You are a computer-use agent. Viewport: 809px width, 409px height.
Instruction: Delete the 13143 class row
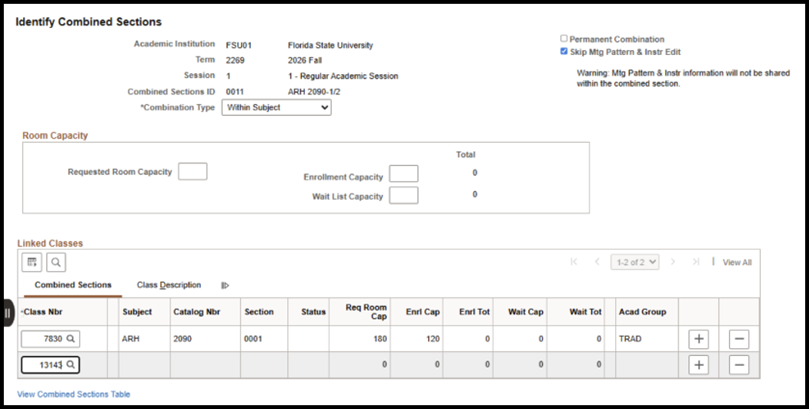click(739, 365)
